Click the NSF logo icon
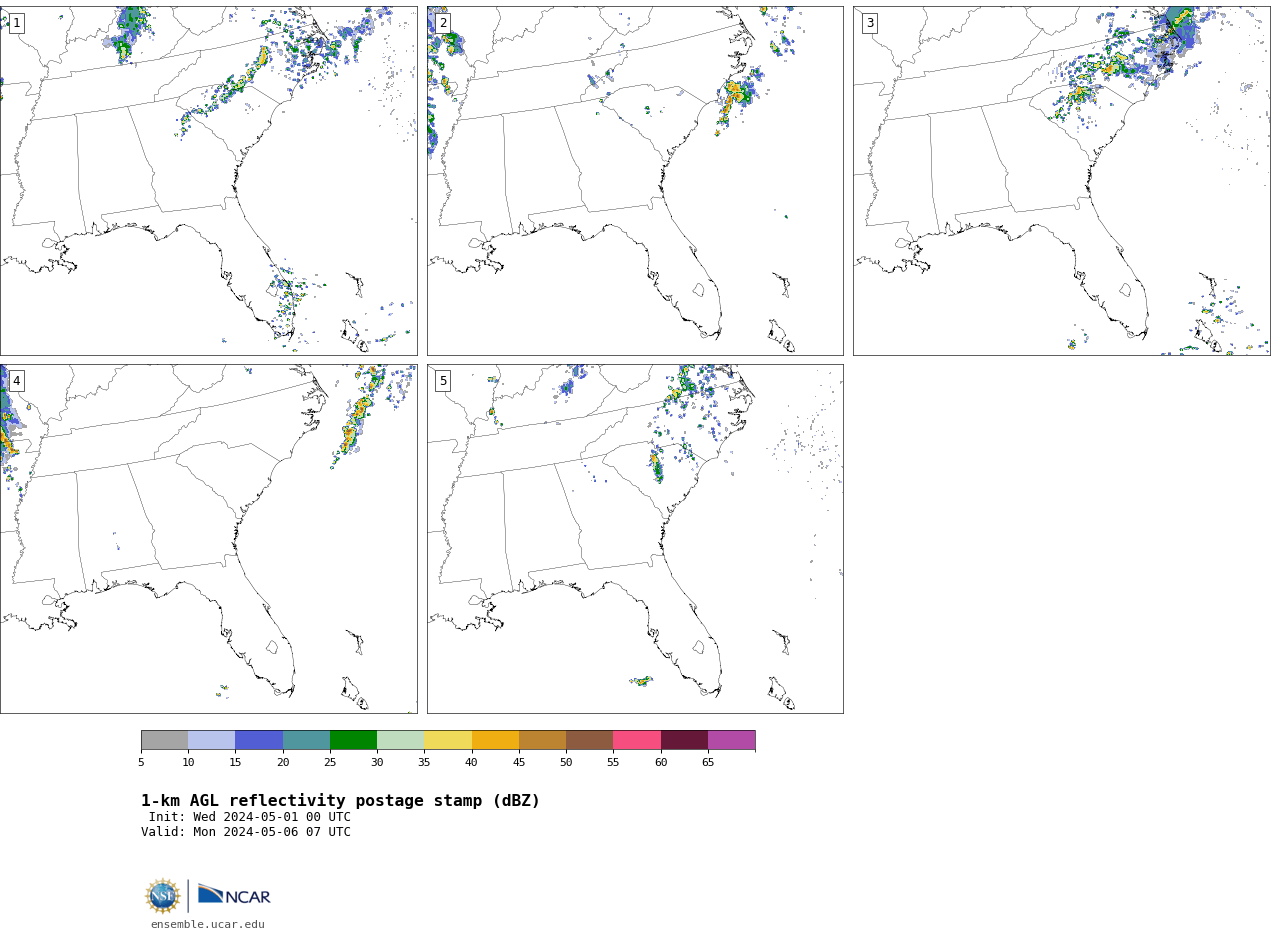Screen dimensions: 1280x936 tap(163, 896)
